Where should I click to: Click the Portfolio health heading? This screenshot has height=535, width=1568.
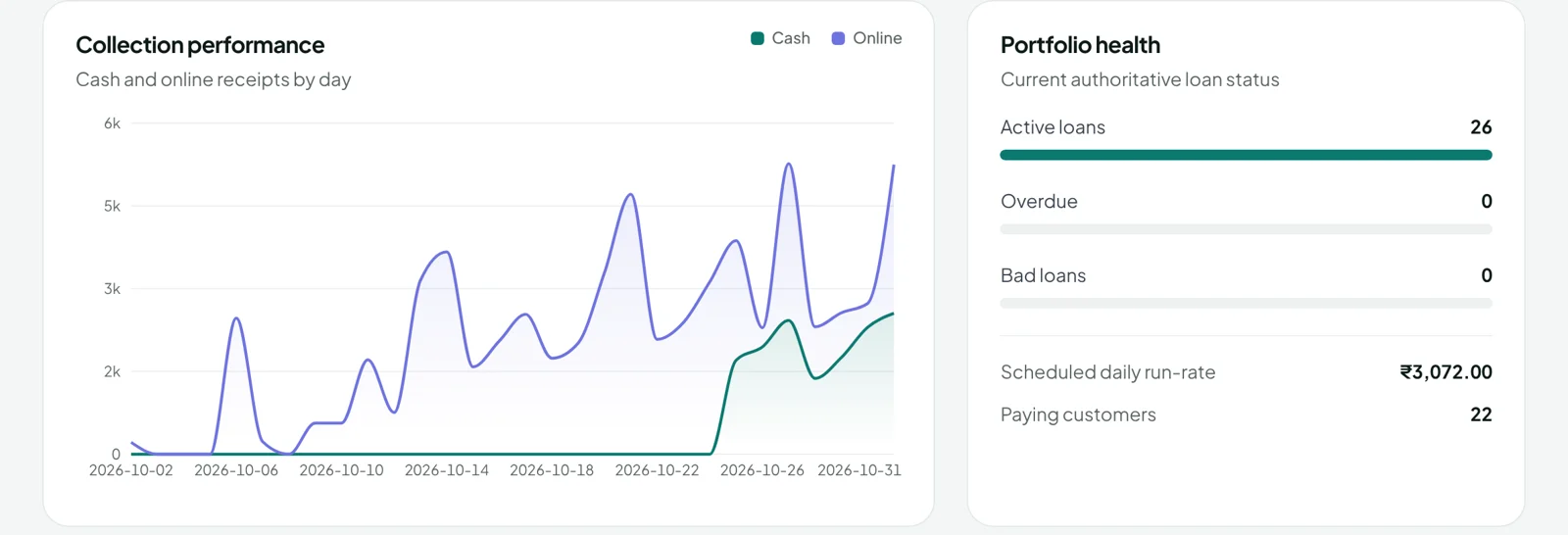coord(1080,45)
